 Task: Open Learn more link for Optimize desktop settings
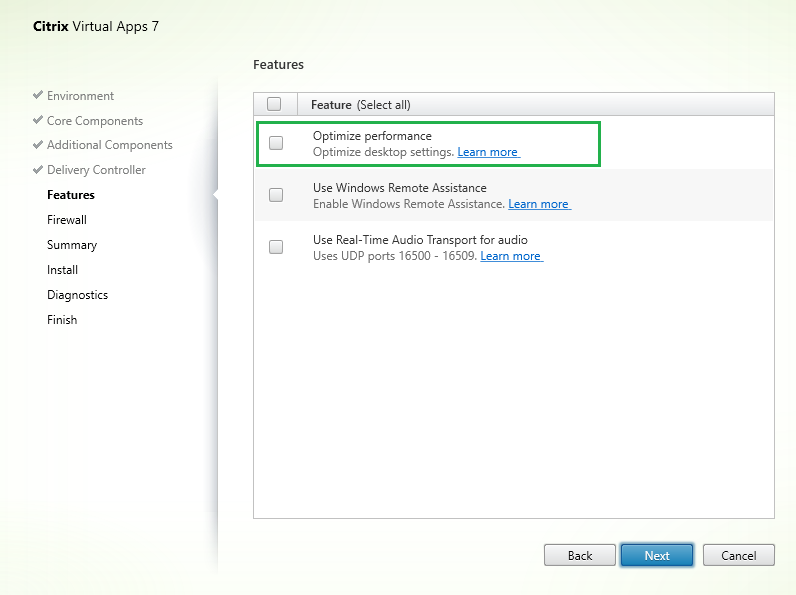pyautogui.click(x=488, y=152)
